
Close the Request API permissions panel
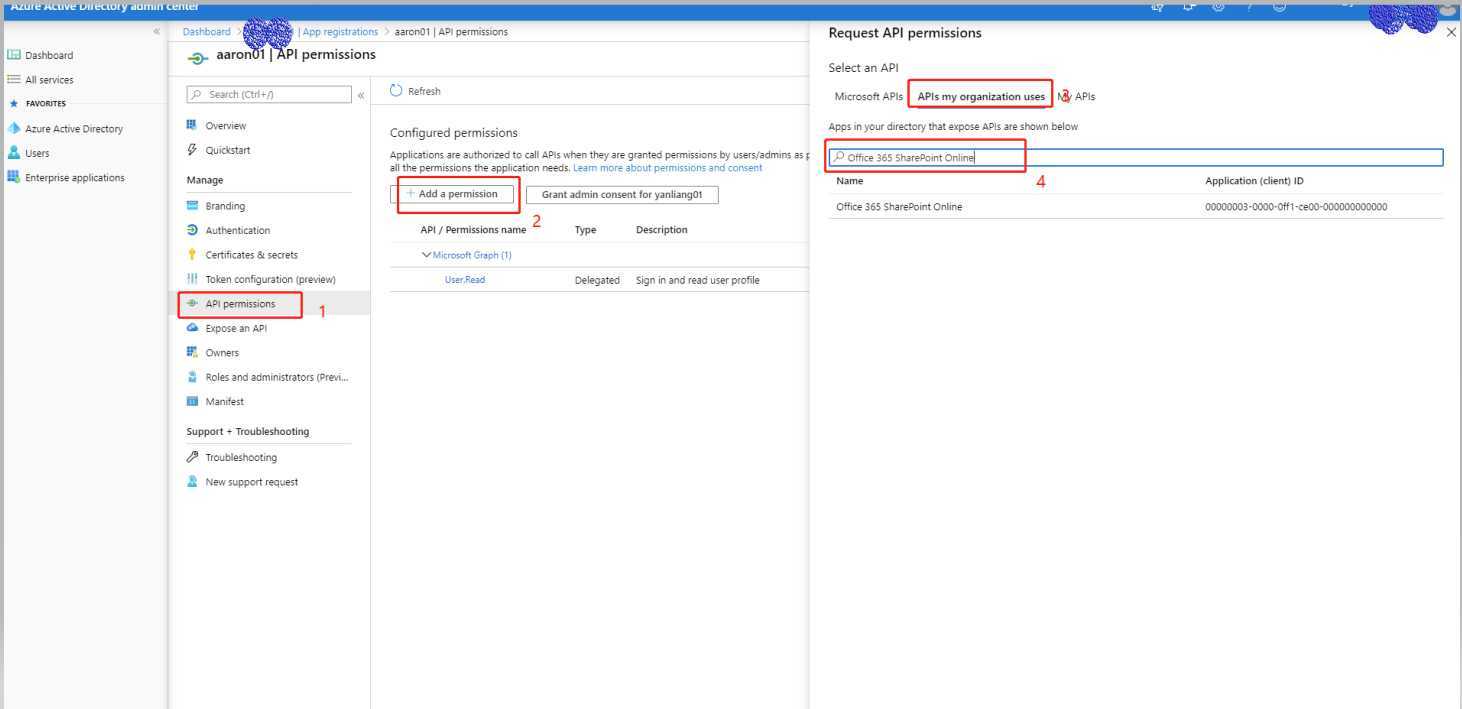click(x=1452, y=33)
